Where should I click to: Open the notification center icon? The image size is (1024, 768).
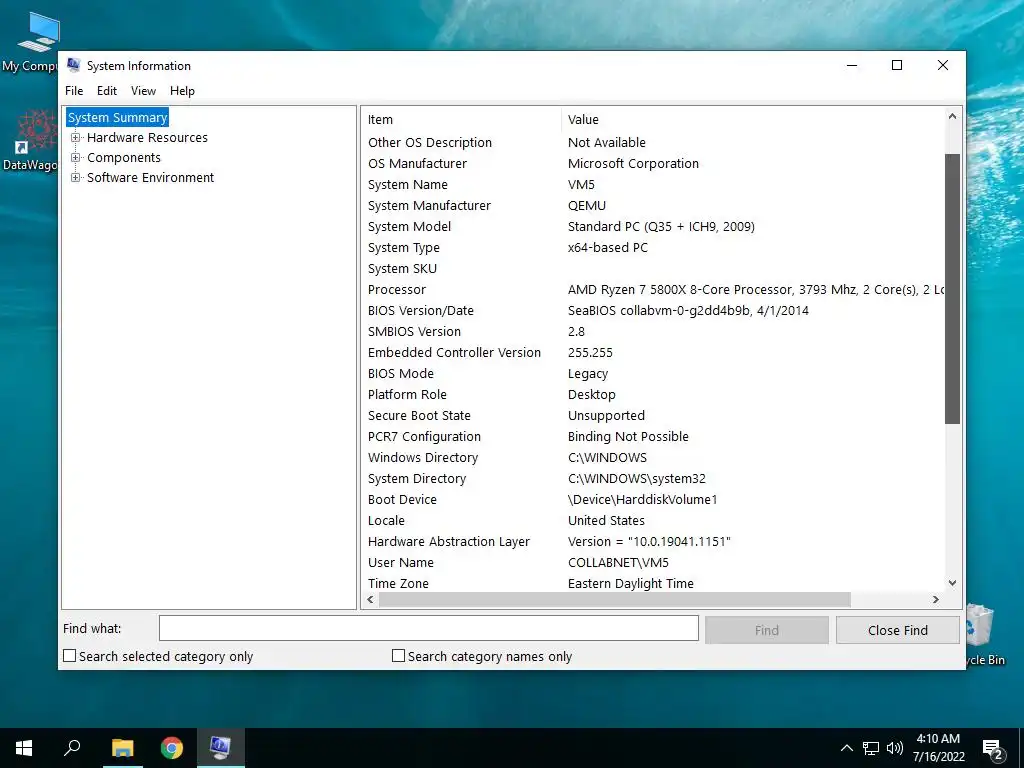point(993,749)
